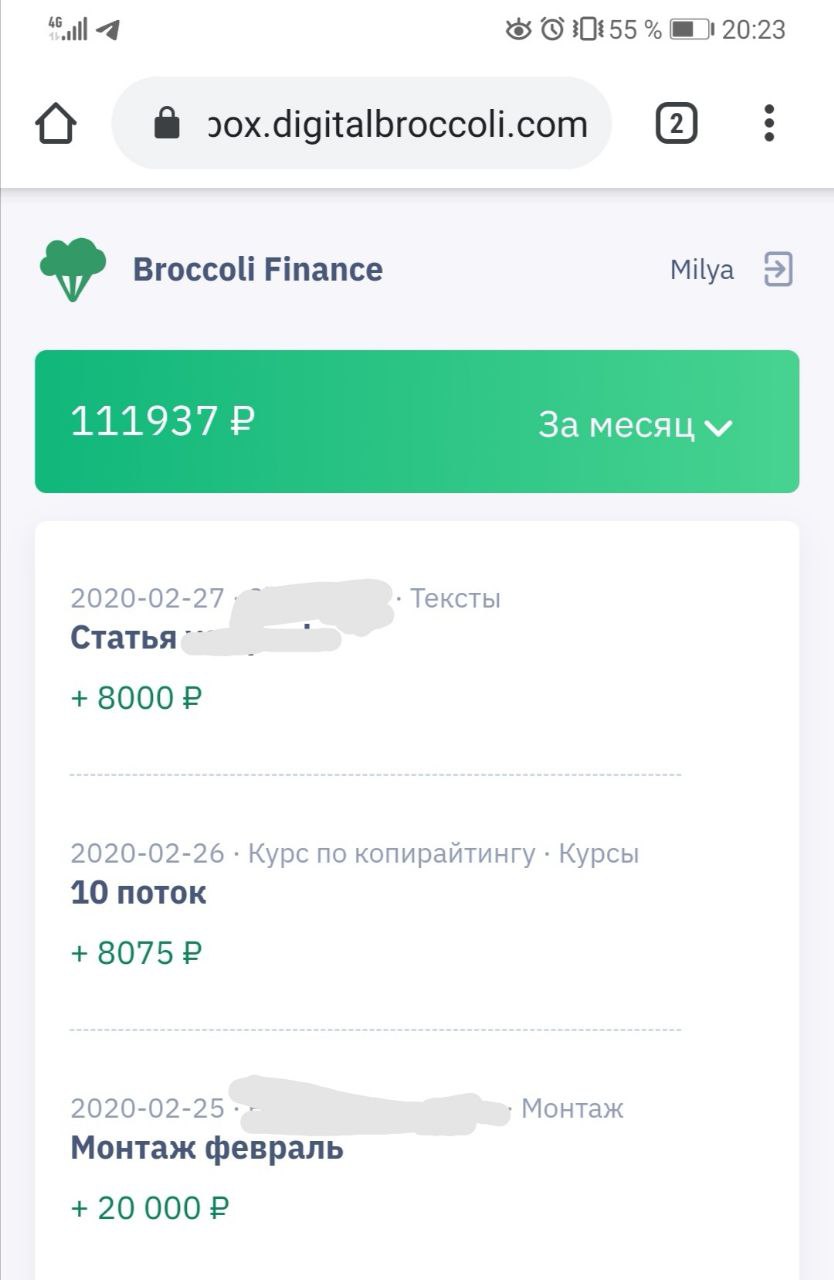This screenshot has width=834, height=1280.
Task: Click the chevron beside "За месяц"
Action: pyautogui.click(x=719, y=428)
